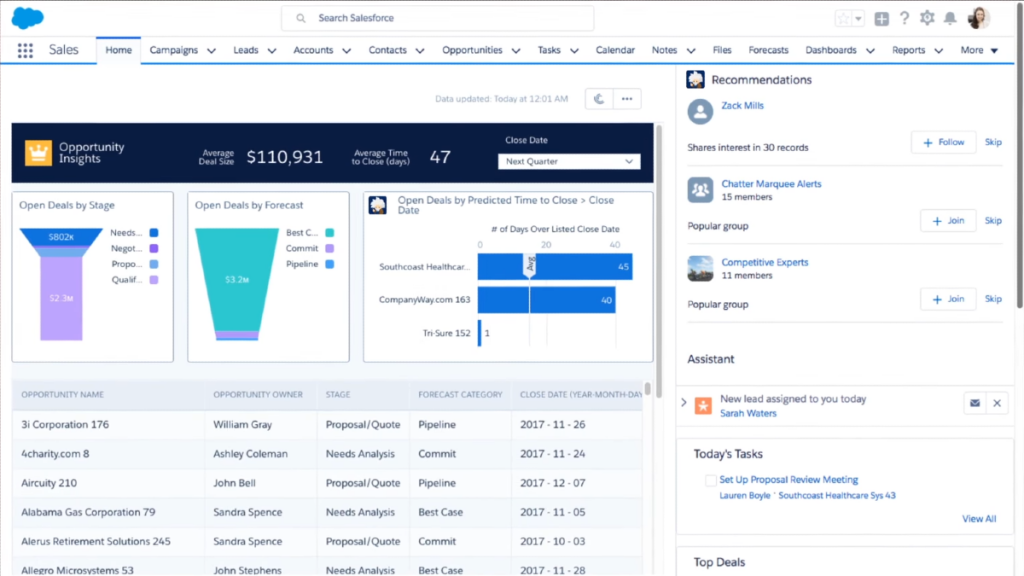Expand the Leads tab menu arrow
The image size is (1024, 576).
272,50
